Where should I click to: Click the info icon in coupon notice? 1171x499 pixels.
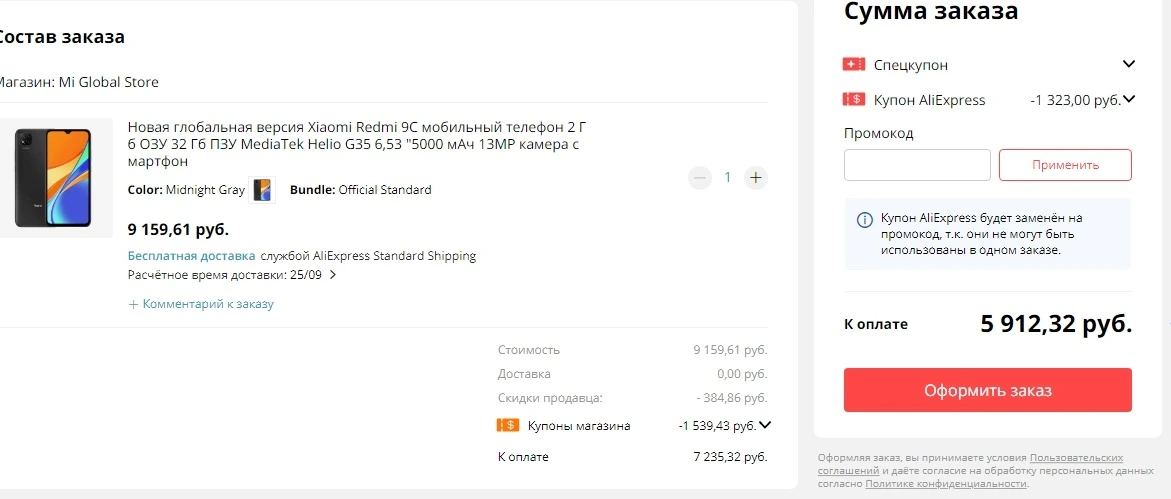tap(864, 220)
